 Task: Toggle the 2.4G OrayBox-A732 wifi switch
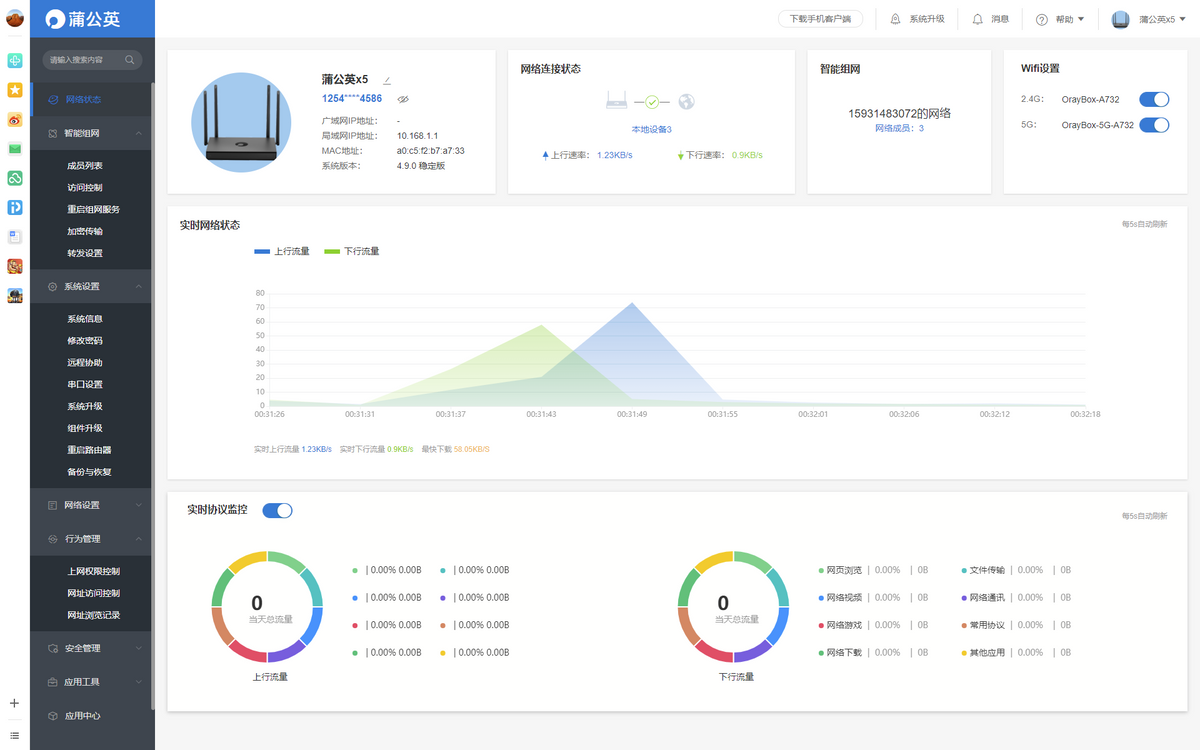pyautogui.click(x=1155, y=99)
